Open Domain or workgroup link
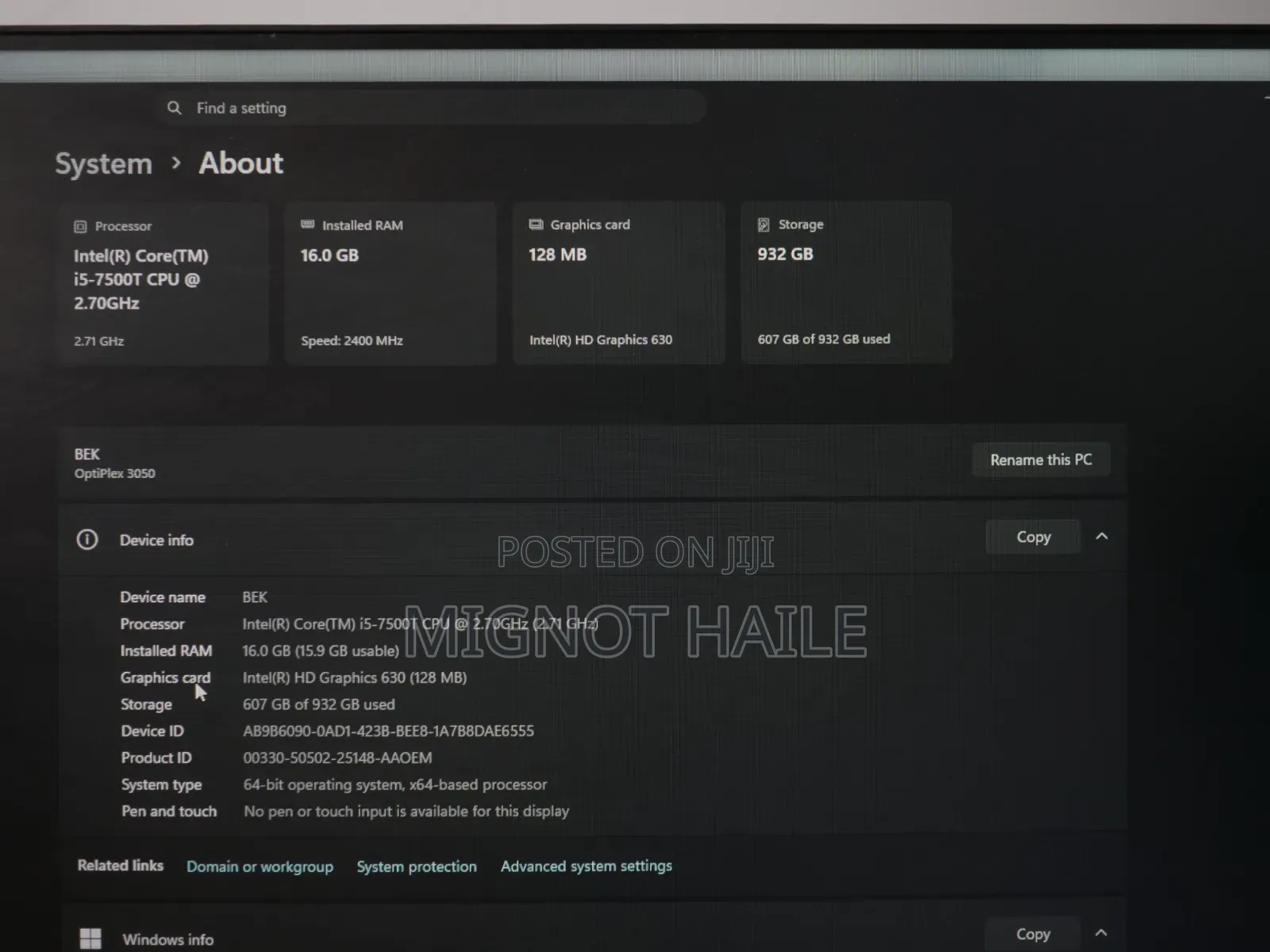This screenshot has width=1270, height=952. click(x=260, y=866)
